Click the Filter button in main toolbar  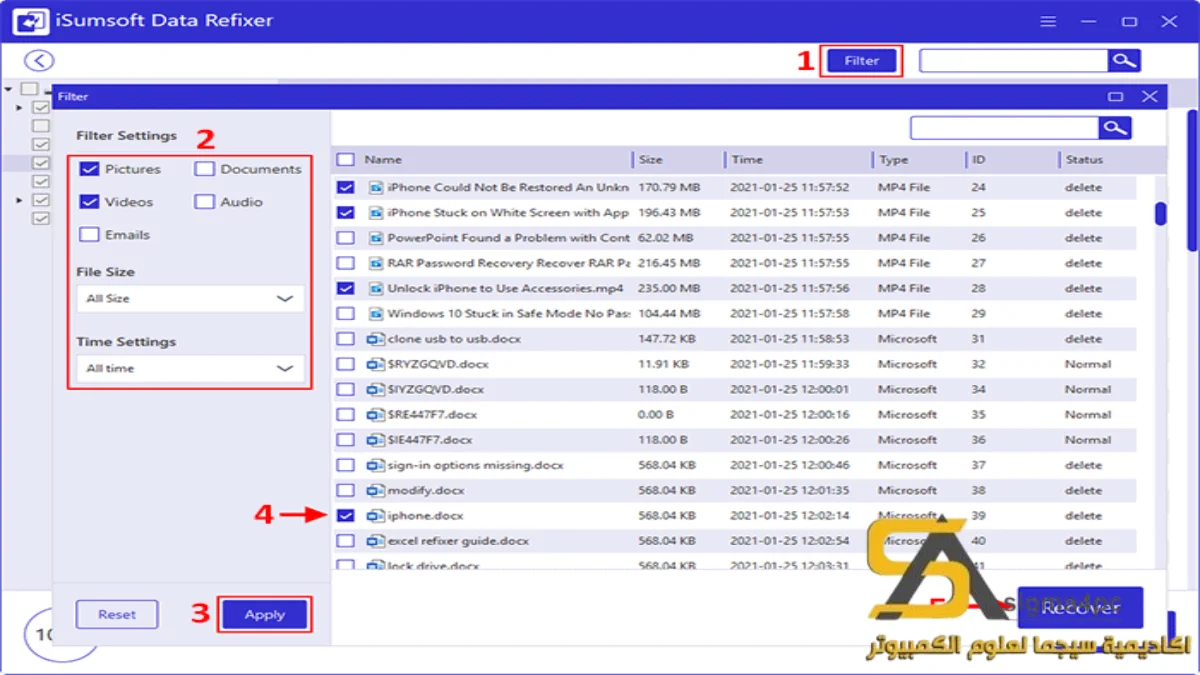[x=861, y=61]
